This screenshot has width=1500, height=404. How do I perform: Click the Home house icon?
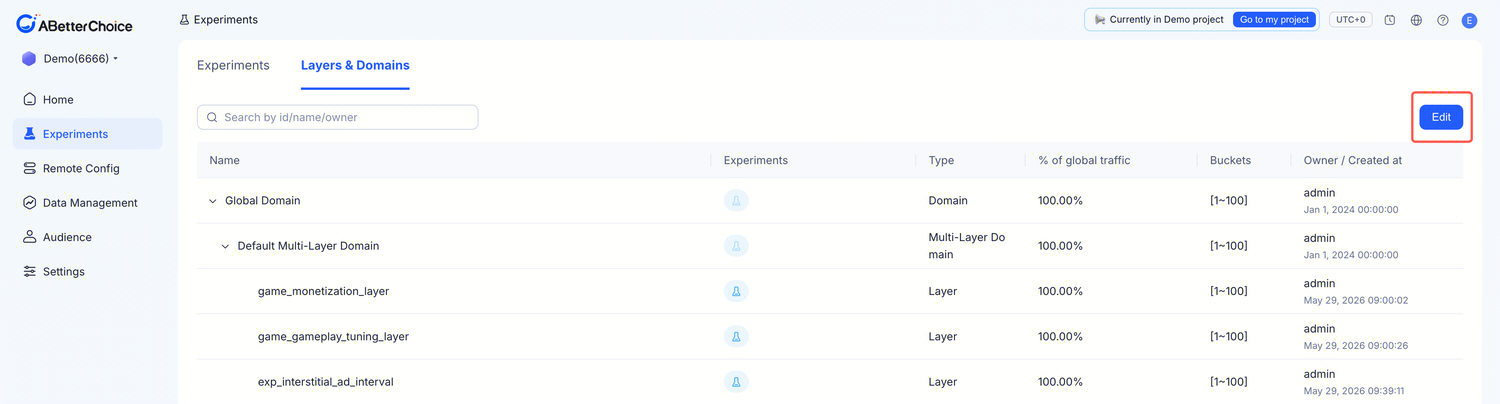pos(30,100)
